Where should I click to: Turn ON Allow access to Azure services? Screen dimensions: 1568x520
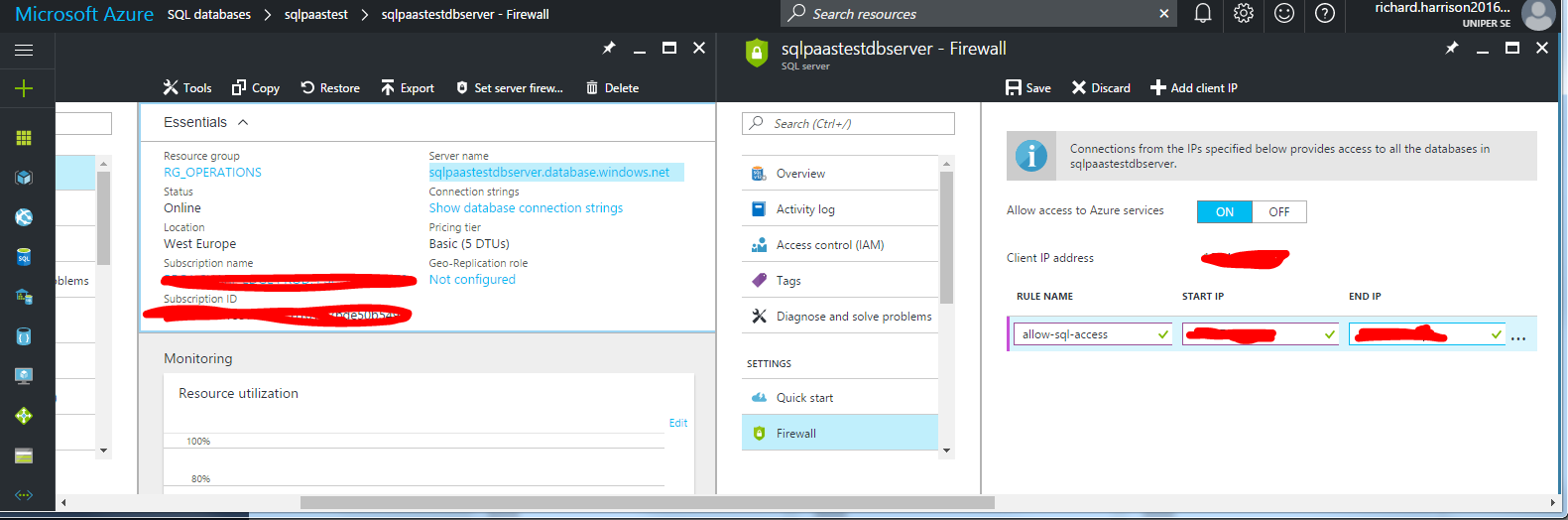point(1225,212)
